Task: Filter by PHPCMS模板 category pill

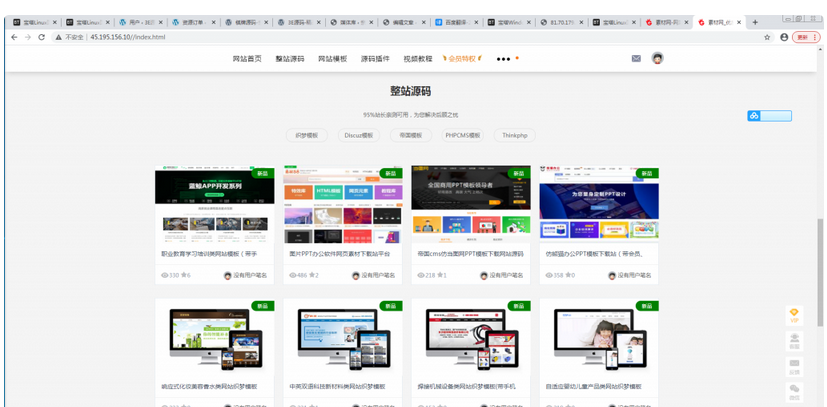Action: [463, 135]
